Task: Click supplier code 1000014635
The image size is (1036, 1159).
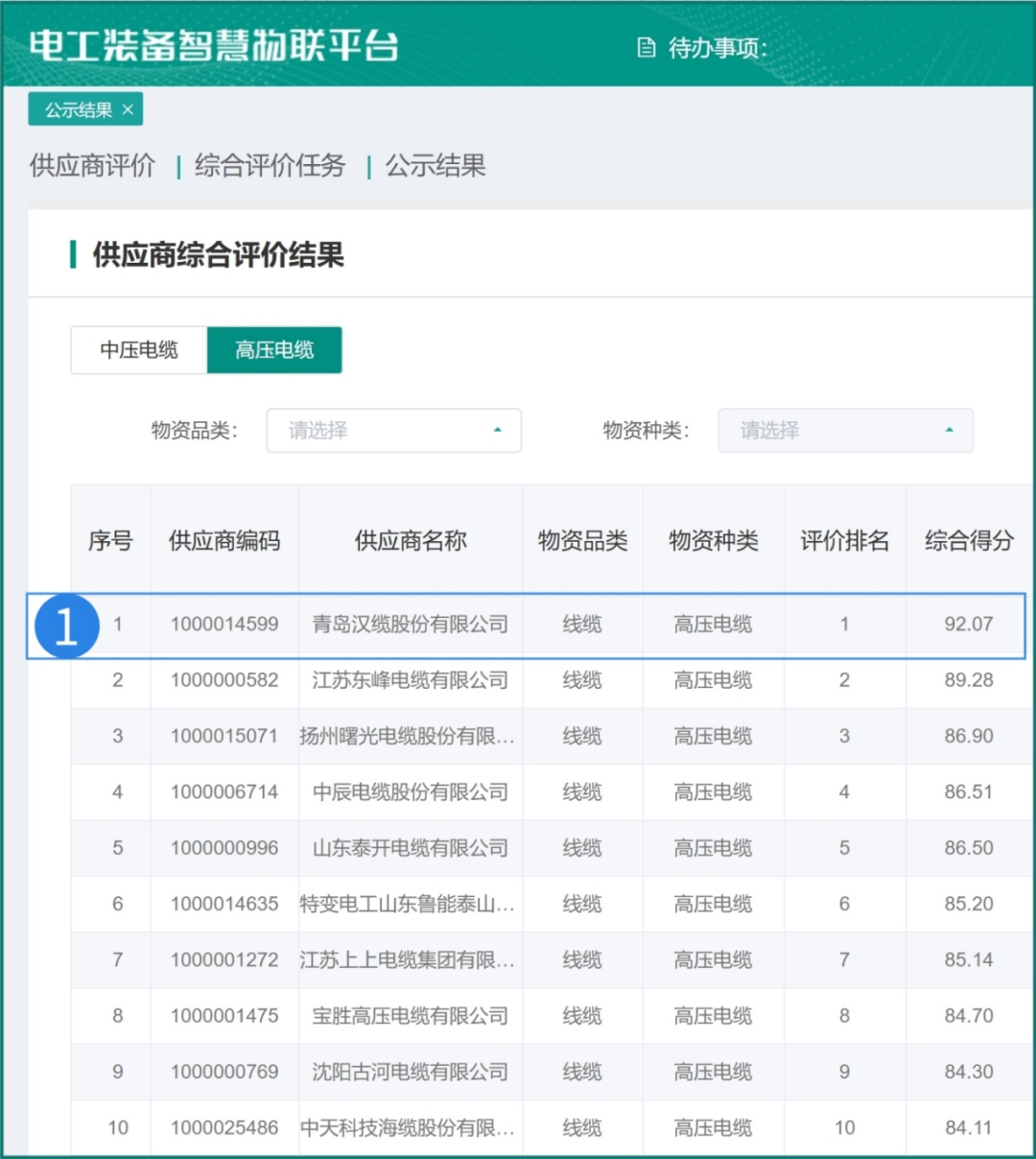Action: point(224,904)
